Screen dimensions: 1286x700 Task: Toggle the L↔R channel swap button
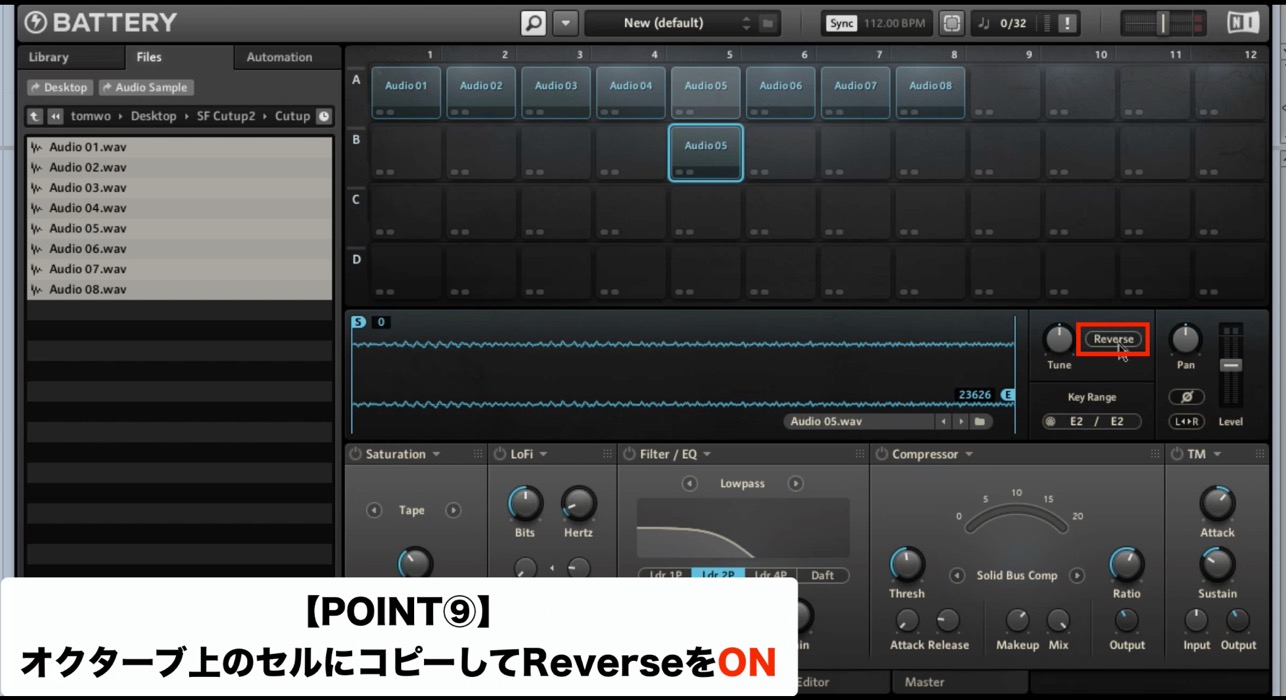click(x=1186, y=422)
